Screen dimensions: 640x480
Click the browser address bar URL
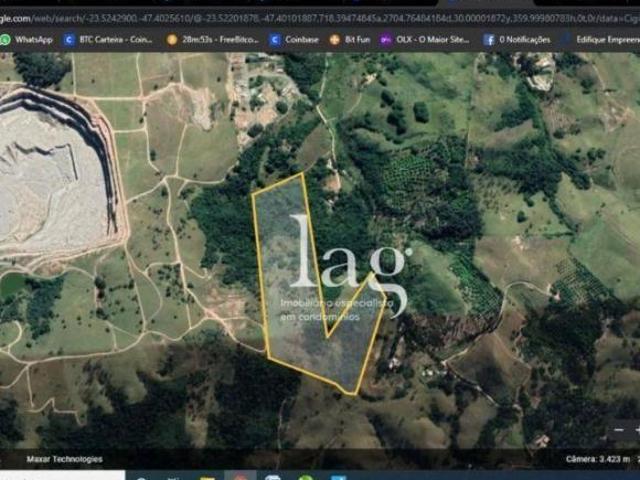(300, 16)
